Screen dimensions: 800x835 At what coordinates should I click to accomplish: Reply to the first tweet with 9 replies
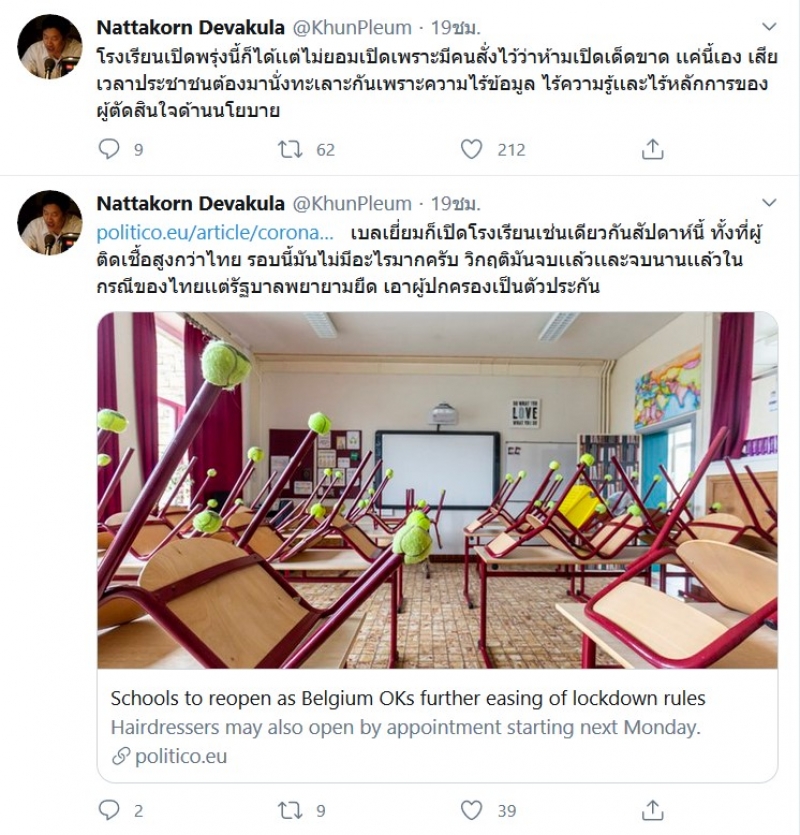click(109, 149)
